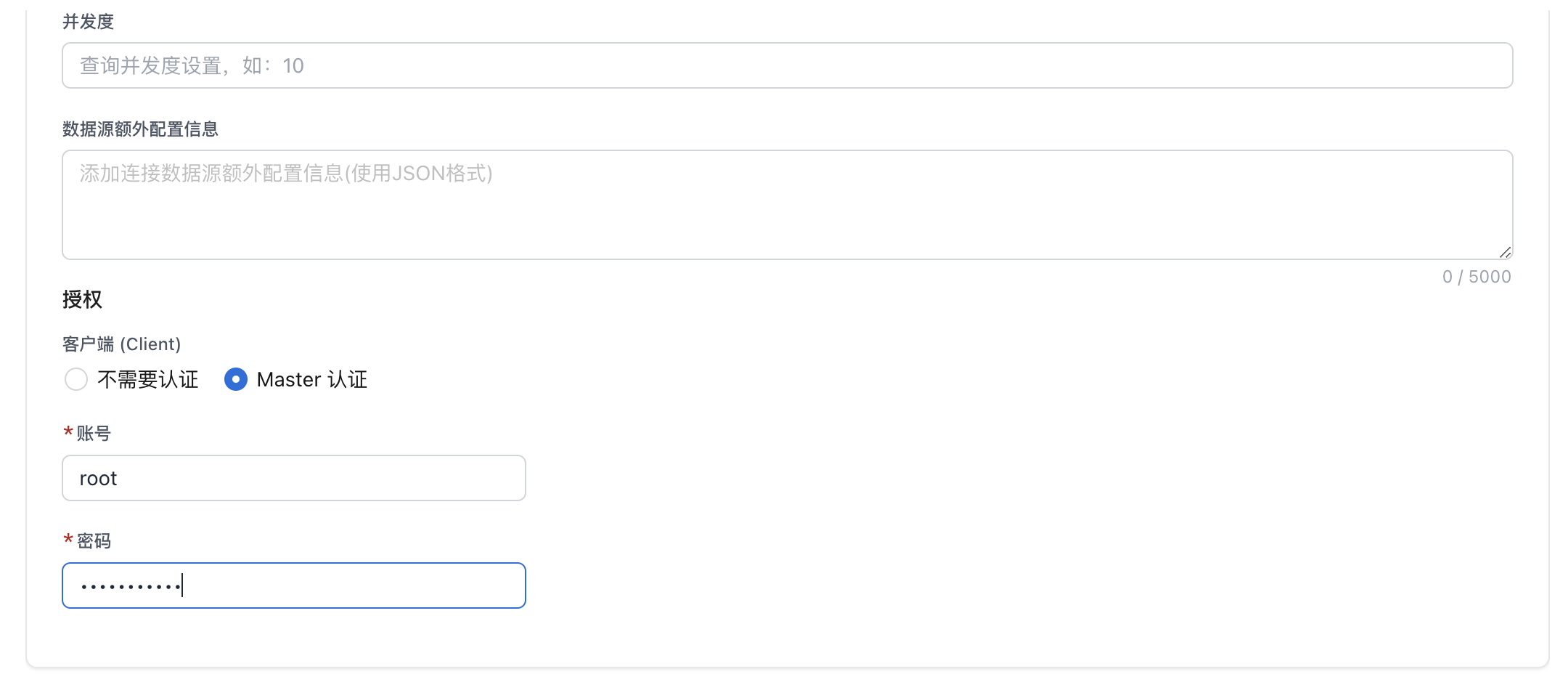This screenshot has height=677, width=1568.
Task: Click the 数据源额外配置信息 label
Action: tap(140, 129)
